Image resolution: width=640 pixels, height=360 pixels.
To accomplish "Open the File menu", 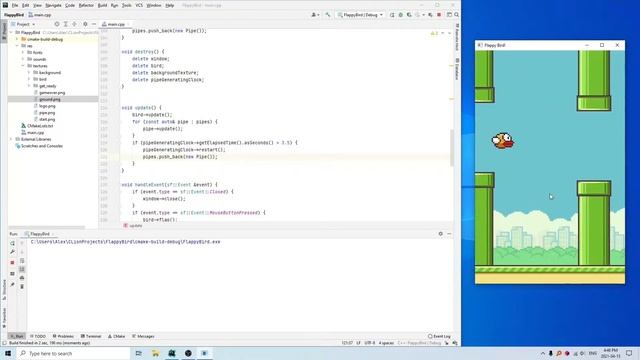I will tap(15, 5).
